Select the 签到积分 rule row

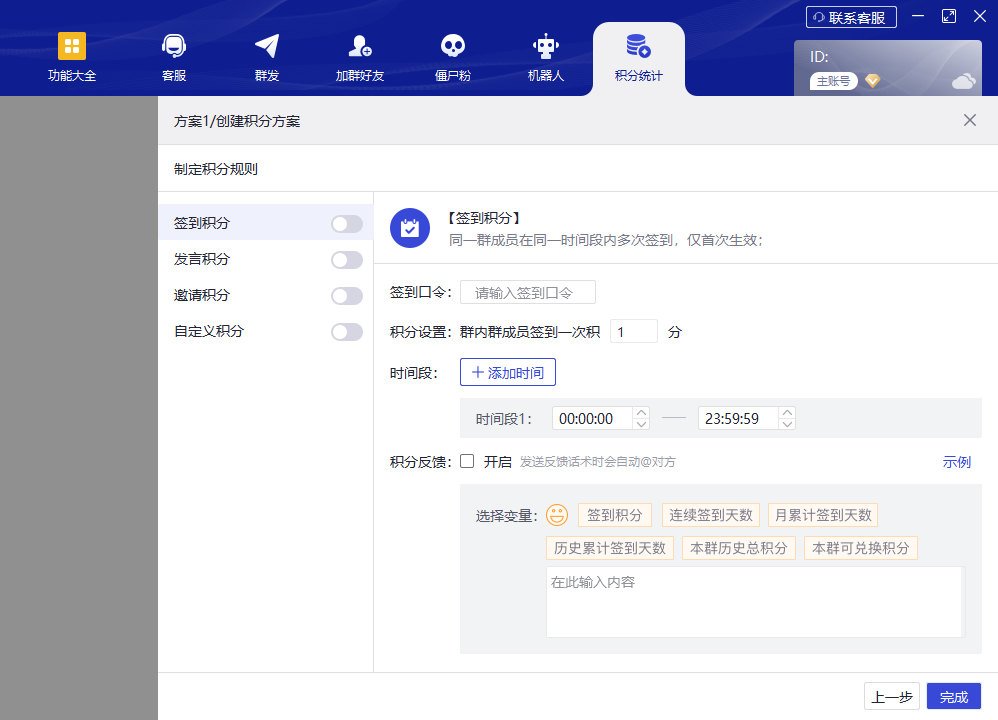(265, 223)
